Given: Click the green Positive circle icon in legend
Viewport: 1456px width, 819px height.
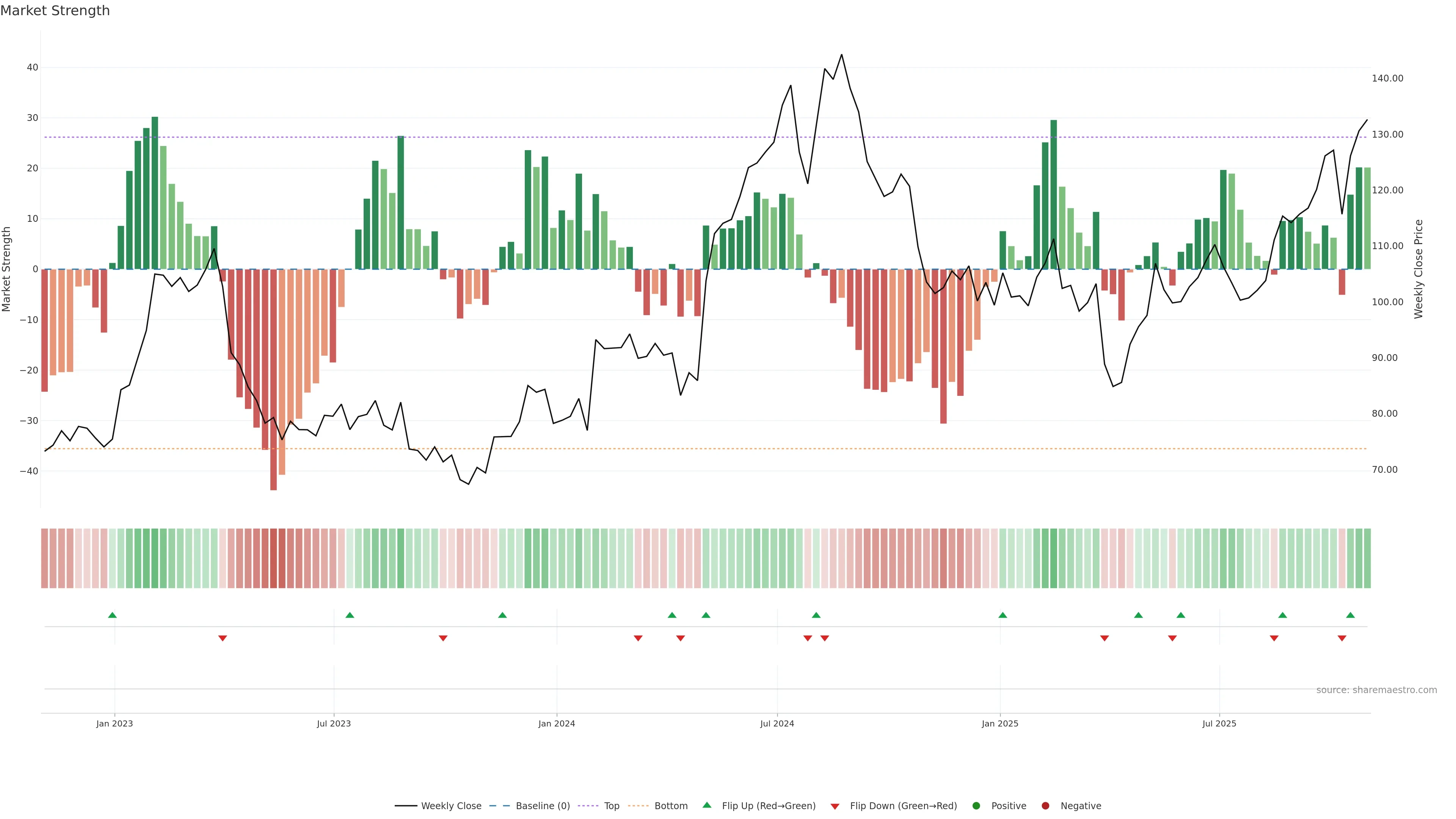Looking at the screenshot, I should point(976,806).
